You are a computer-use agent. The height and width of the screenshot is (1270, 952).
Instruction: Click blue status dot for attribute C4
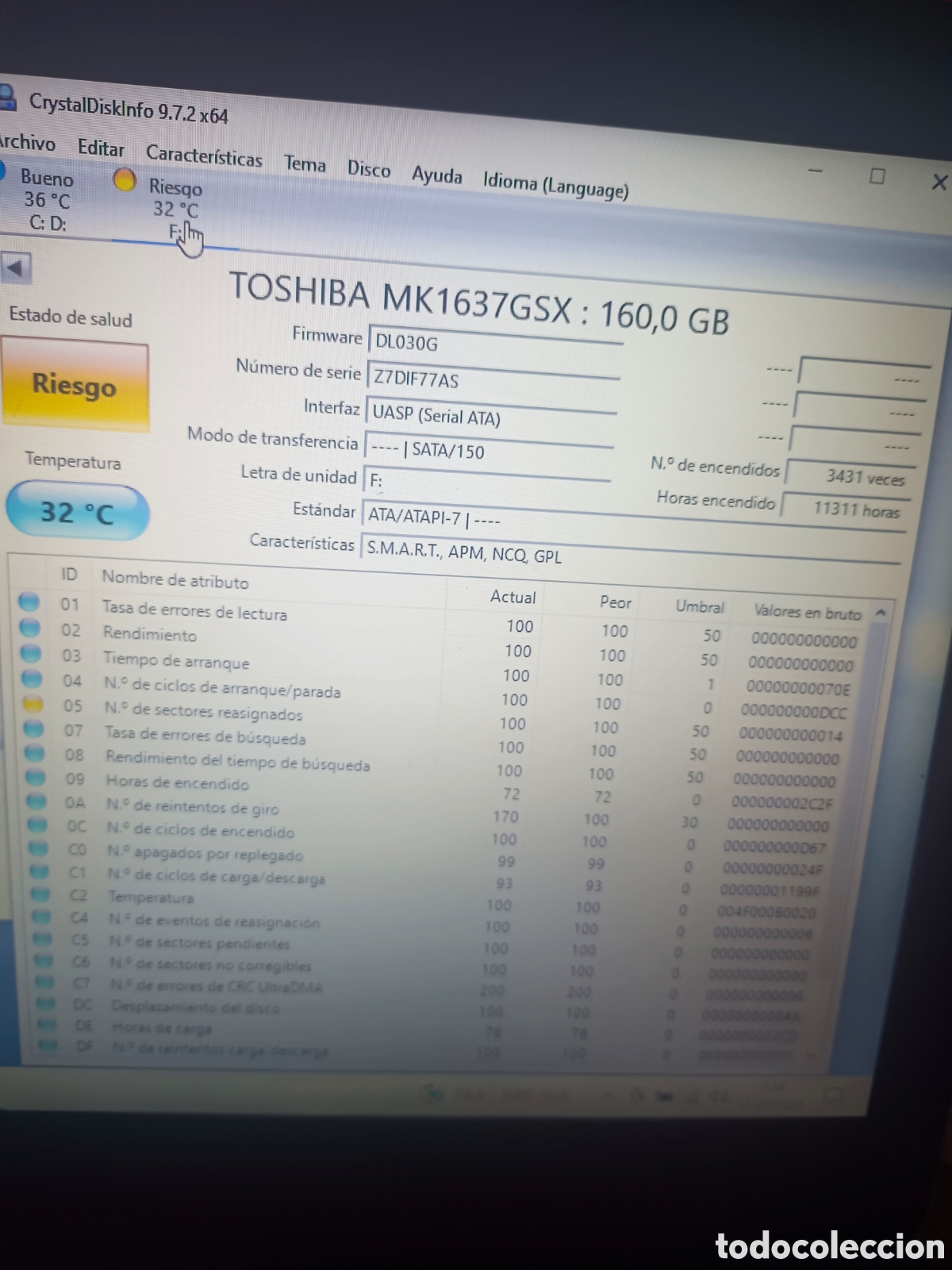coord(41,916)
